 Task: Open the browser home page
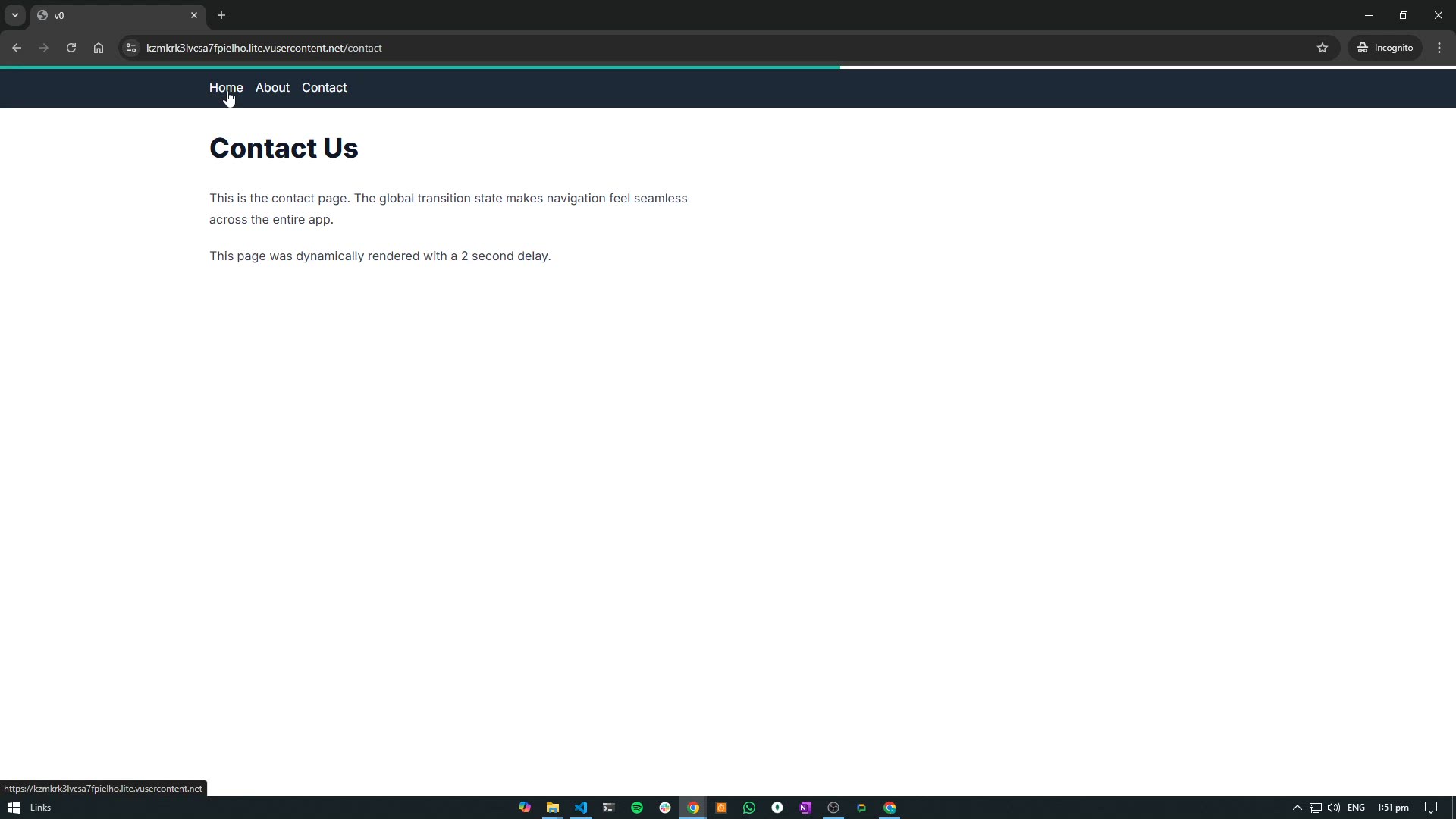pos(99,47)
